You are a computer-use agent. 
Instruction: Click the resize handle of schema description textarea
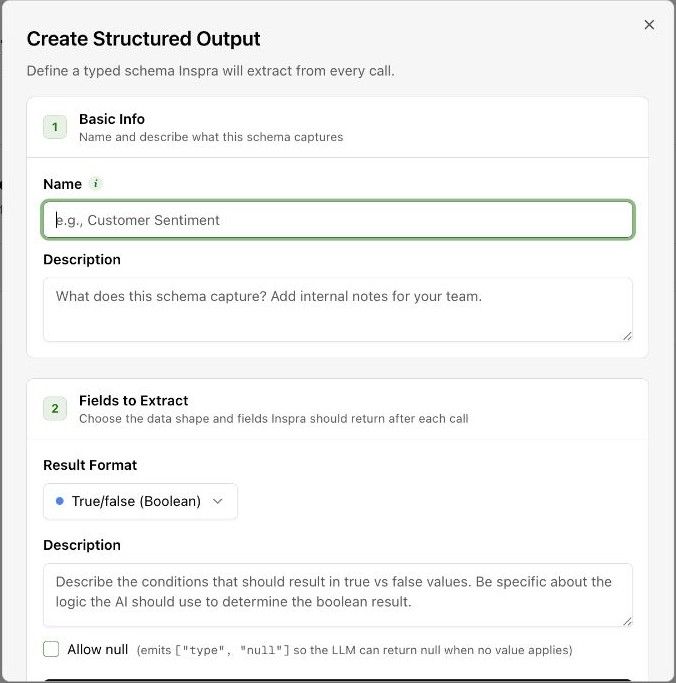tap(627, 336)
